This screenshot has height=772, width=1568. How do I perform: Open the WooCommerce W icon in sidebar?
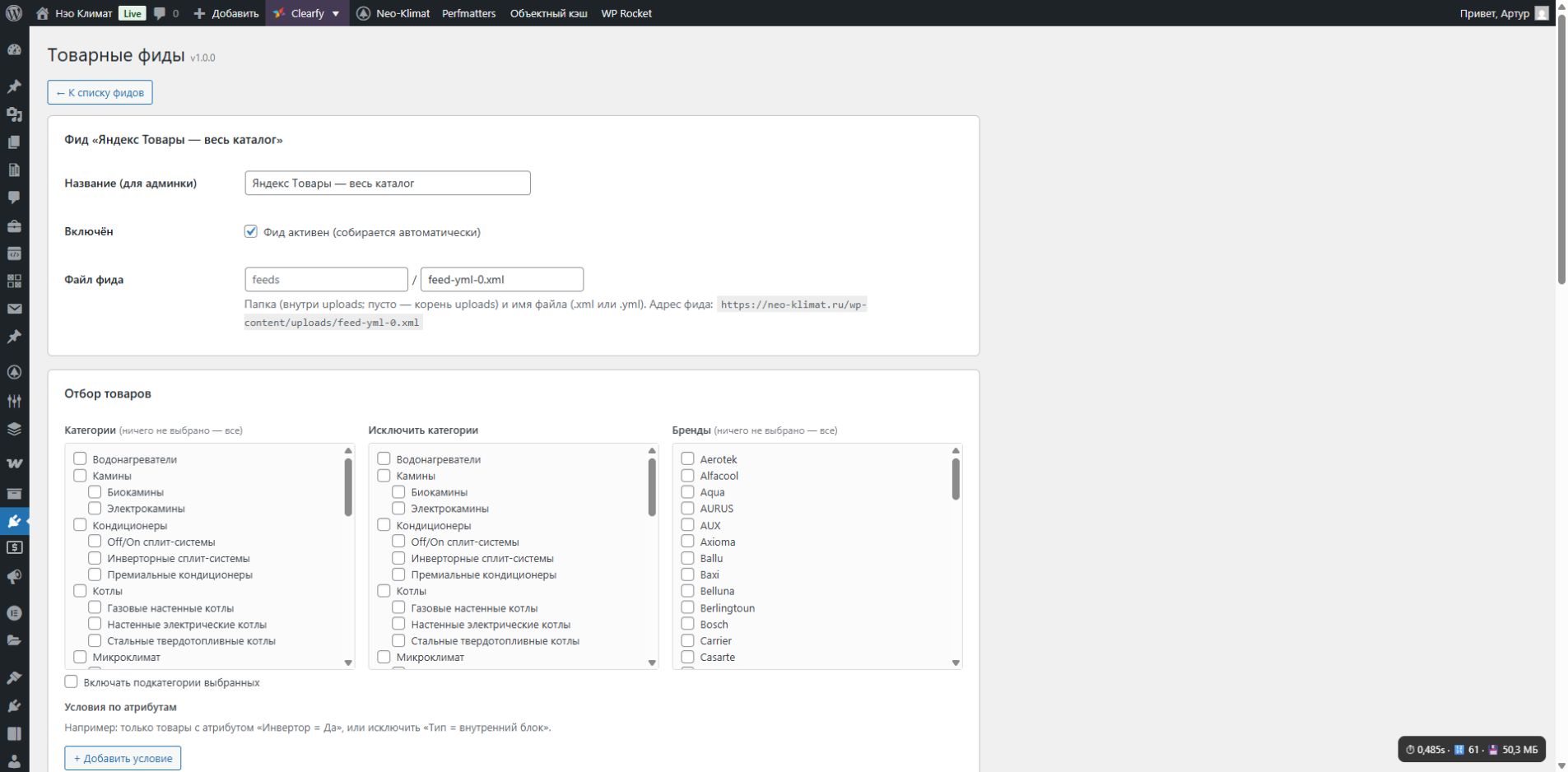14,463
